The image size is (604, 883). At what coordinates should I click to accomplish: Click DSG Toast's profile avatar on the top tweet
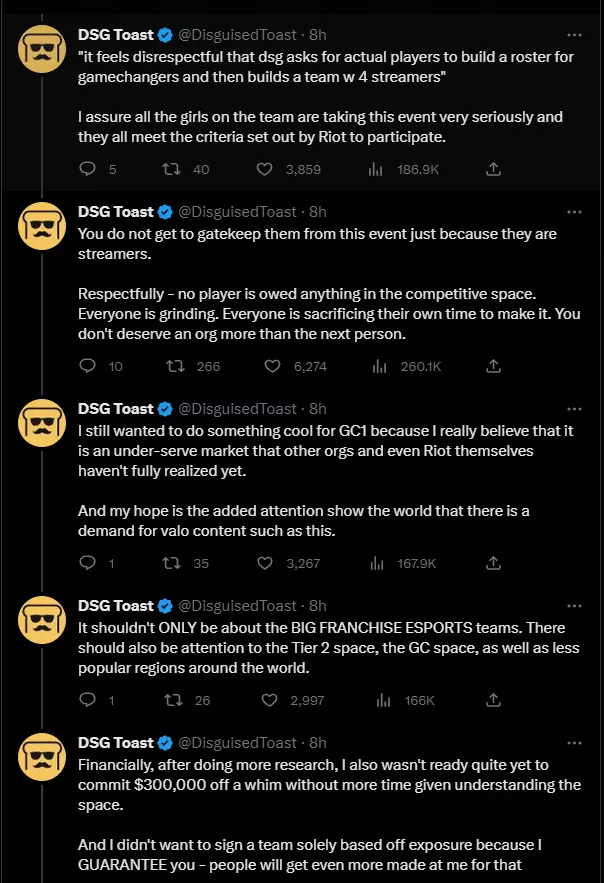click(x=41, y=46)
